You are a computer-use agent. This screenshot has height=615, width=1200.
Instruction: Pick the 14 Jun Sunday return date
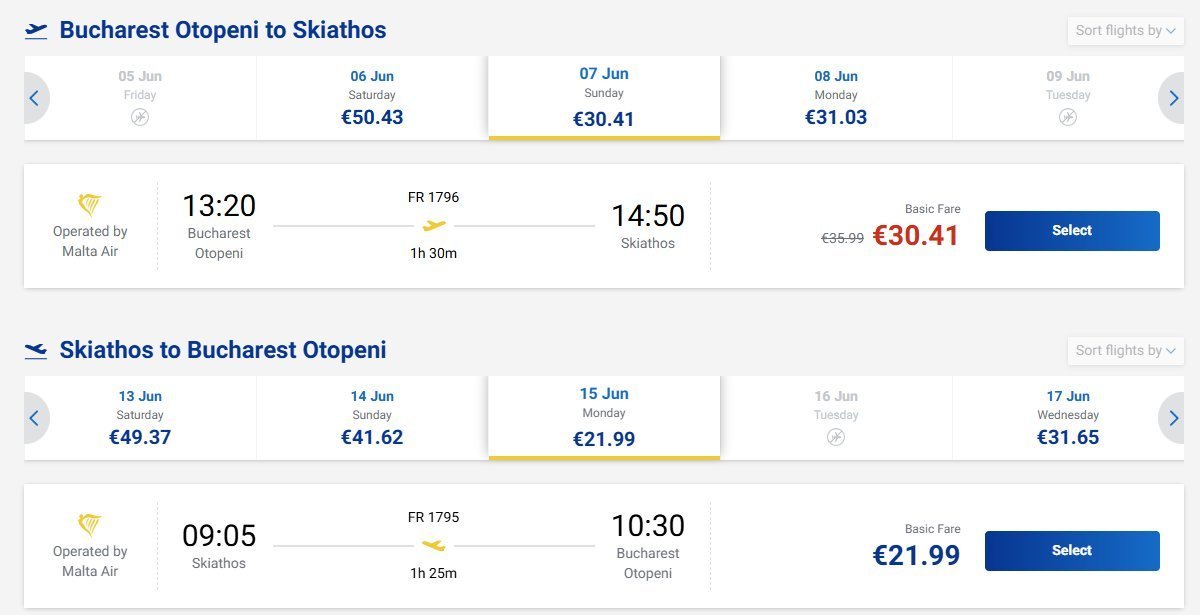click(372, 418)
